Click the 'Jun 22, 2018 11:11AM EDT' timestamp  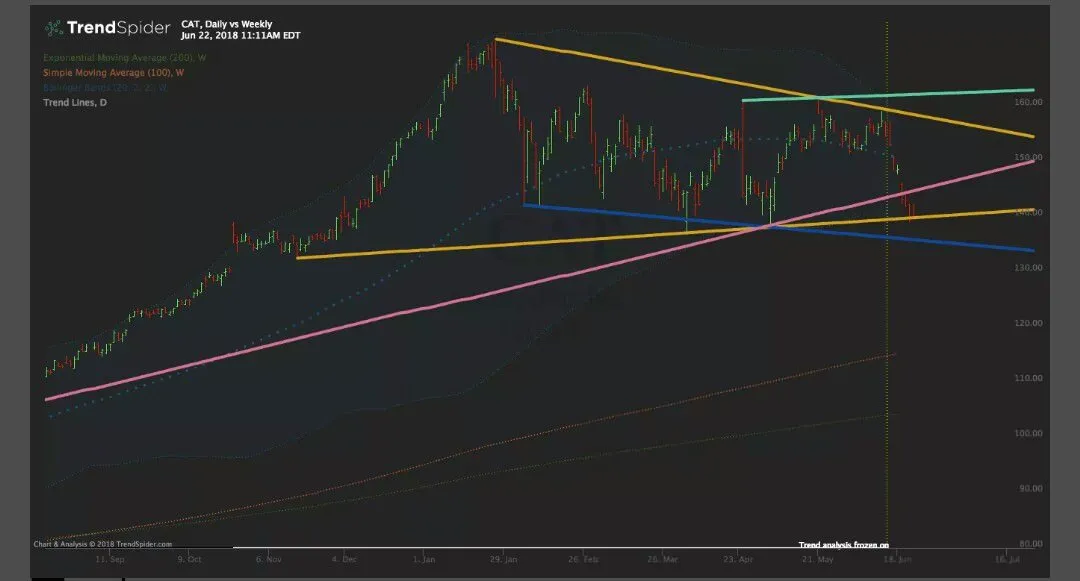point(240,36)
